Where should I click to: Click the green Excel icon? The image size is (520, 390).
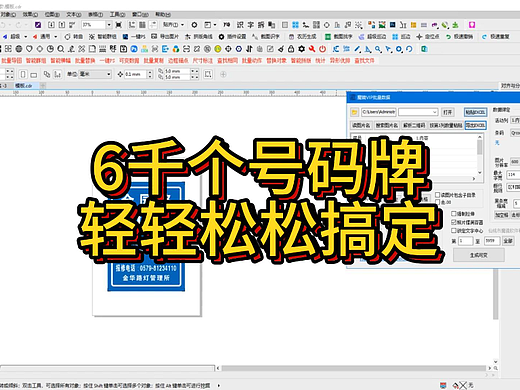tap(424, 49)
